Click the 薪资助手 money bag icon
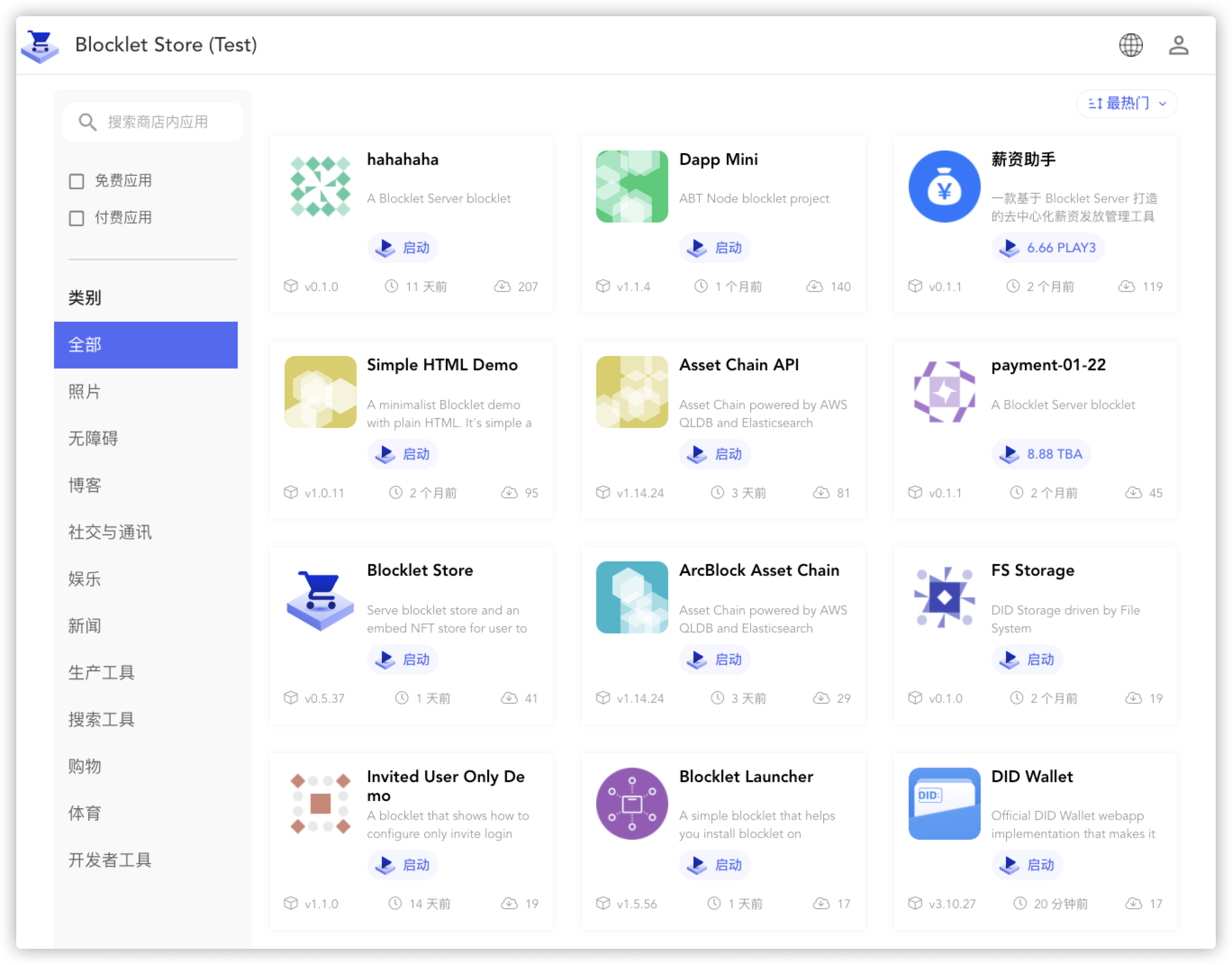This screenshot has height=965, width=1232. point(944,187)
